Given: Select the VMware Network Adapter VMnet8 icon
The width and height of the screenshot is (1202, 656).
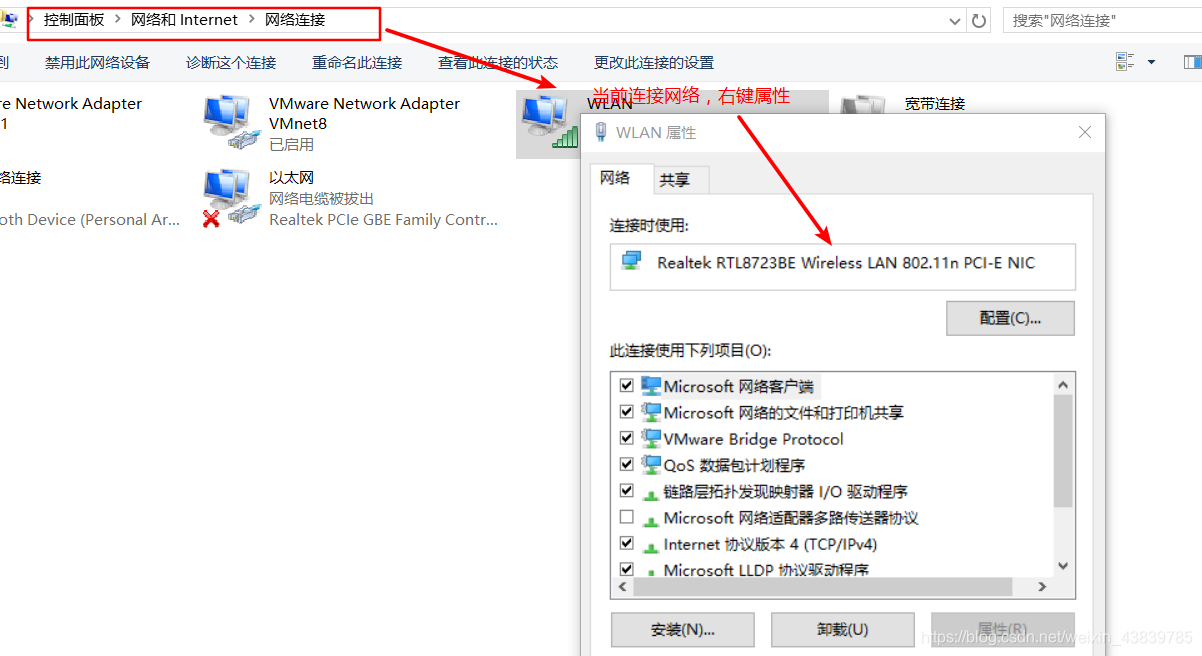Looking at the screenshot, I should [227, 122].
